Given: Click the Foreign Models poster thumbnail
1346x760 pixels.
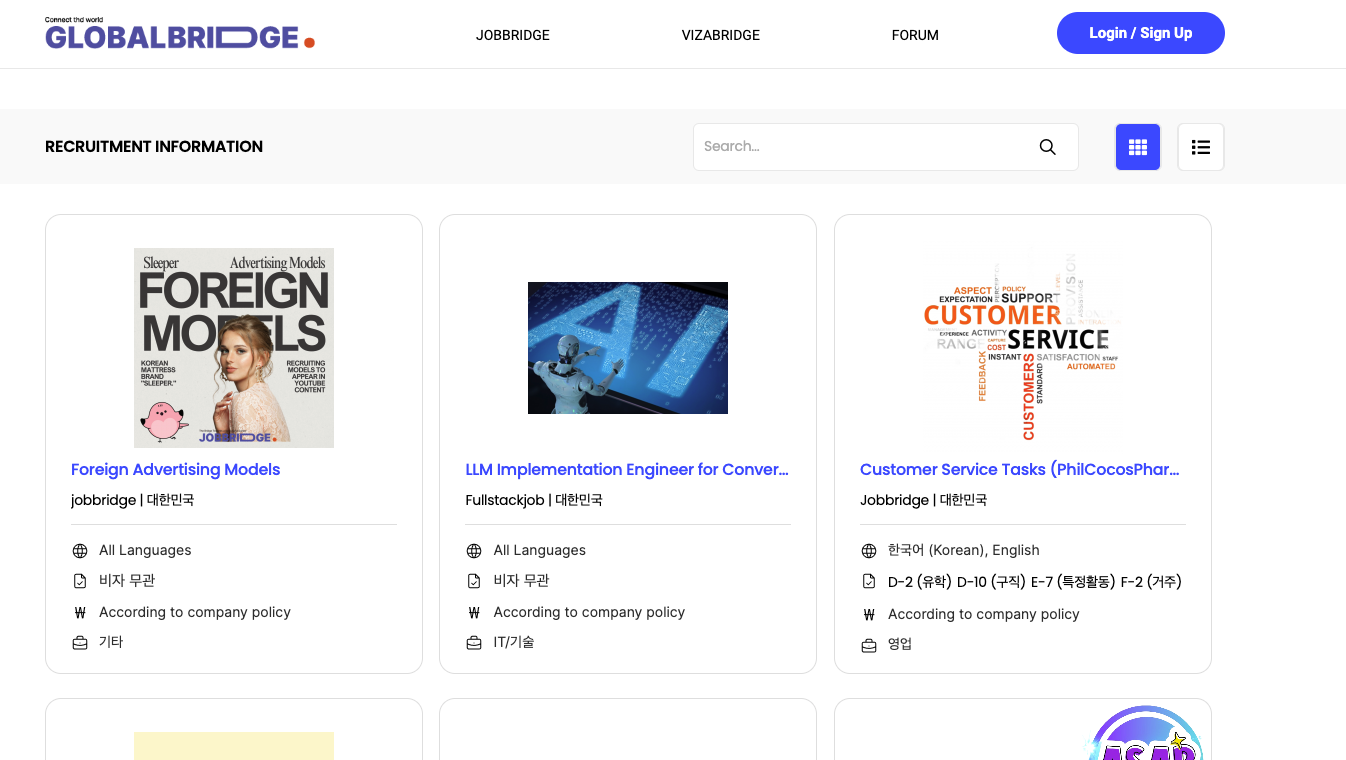Looking at the screenshot, I should click(x=234, y=348).
